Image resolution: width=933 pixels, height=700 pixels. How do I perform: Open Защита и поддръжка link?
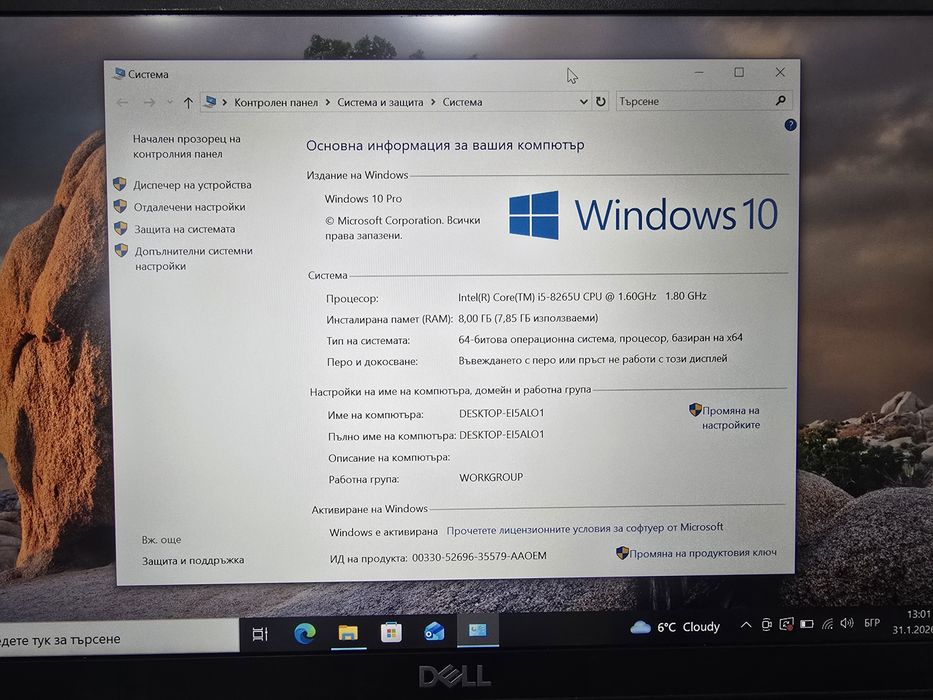[x=193, y=561]
